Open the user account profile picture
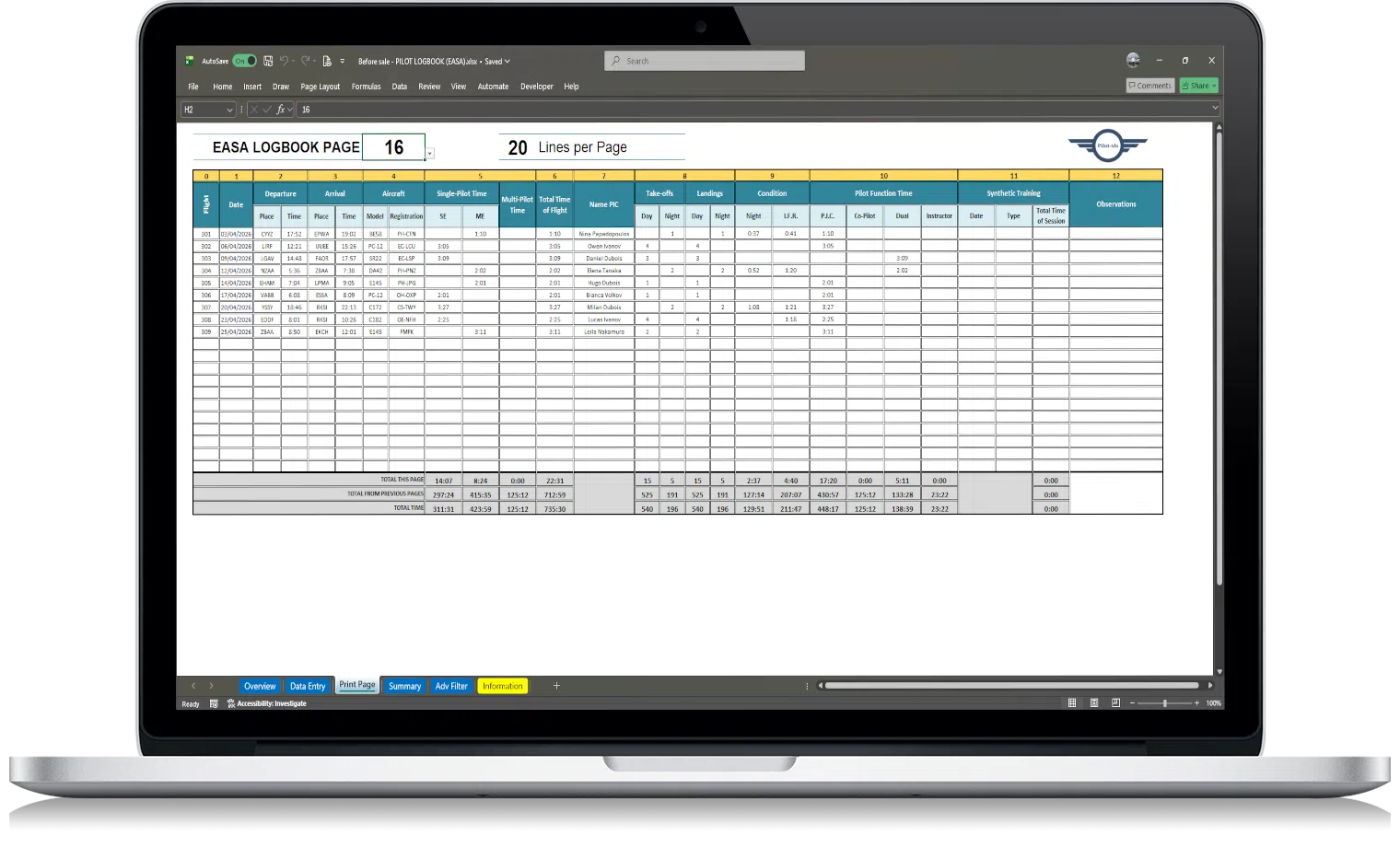 (x=1133, y=60)
